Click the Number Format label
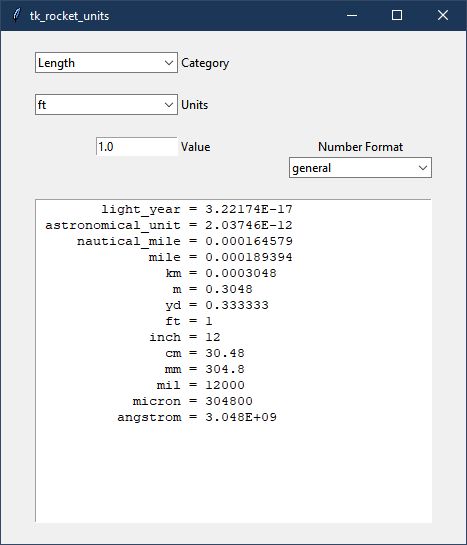The image size is (467, 545). 361,147
